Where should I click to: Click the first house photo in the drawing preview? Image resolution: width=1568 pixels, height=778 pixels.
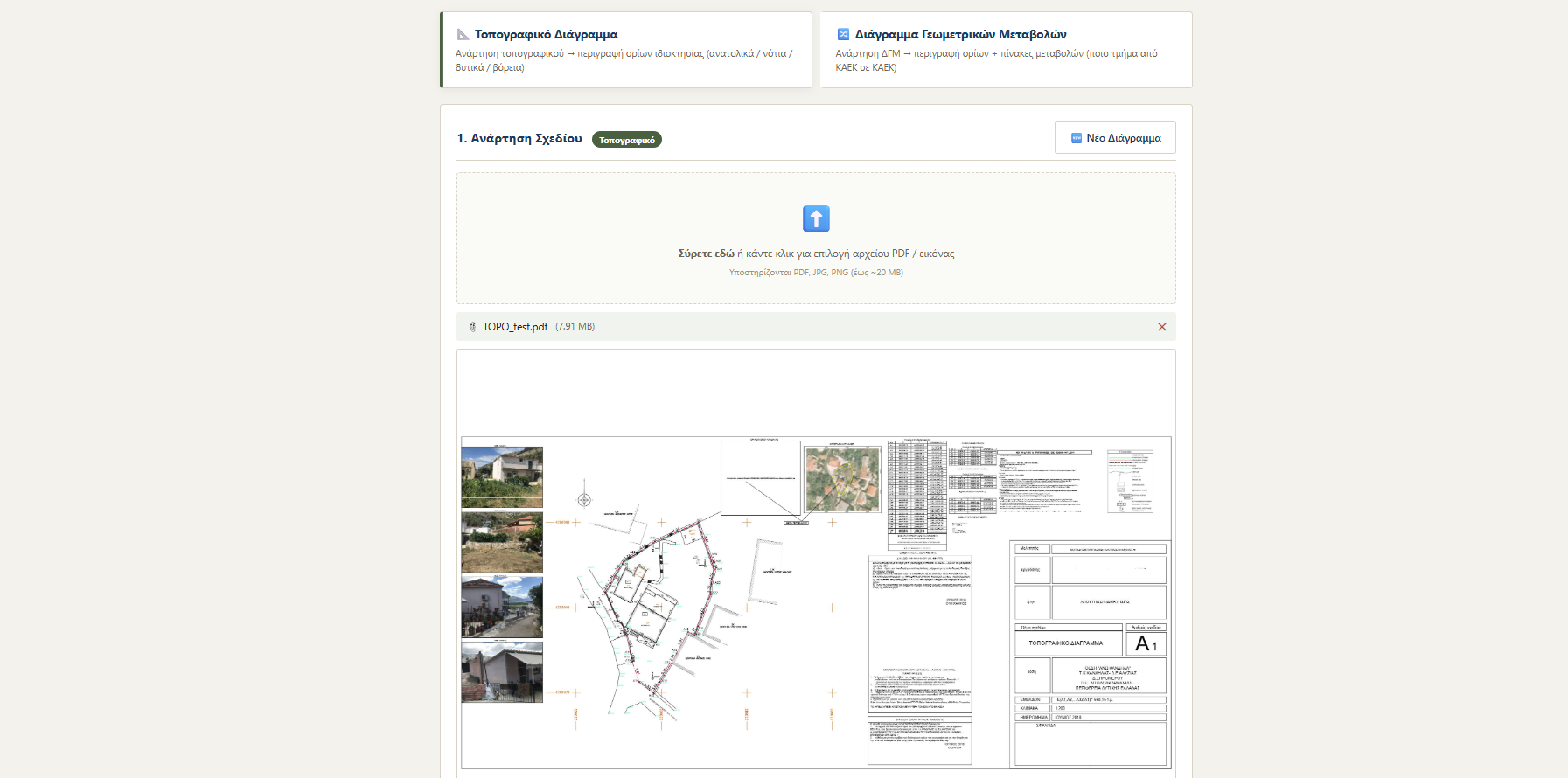coord(502,477)
